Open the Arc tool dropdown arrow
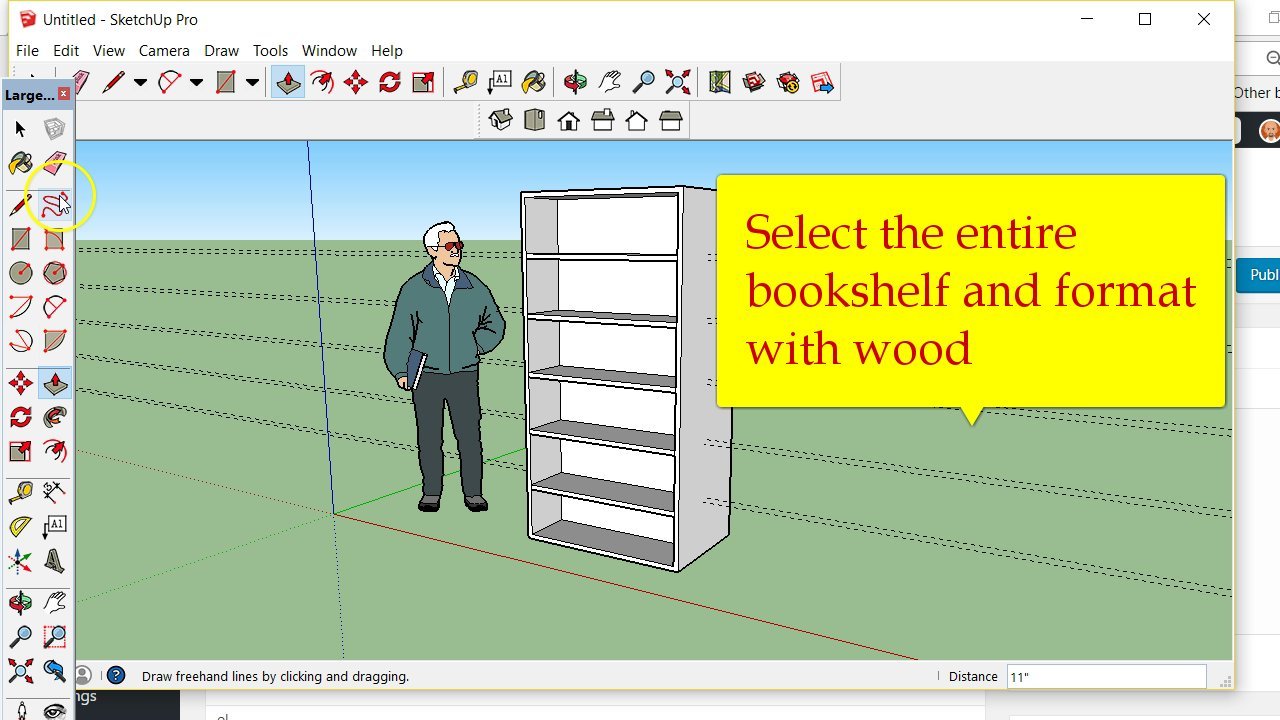Viewport: 1280px width, 720px height. 196,83
